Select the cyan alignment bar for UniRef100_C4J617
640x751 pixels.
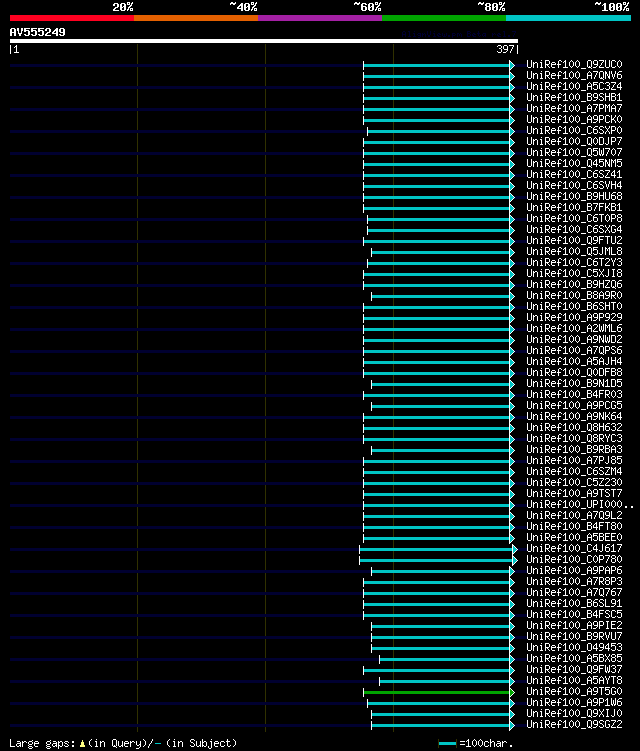pyautogui.click(x=439, y=549)
